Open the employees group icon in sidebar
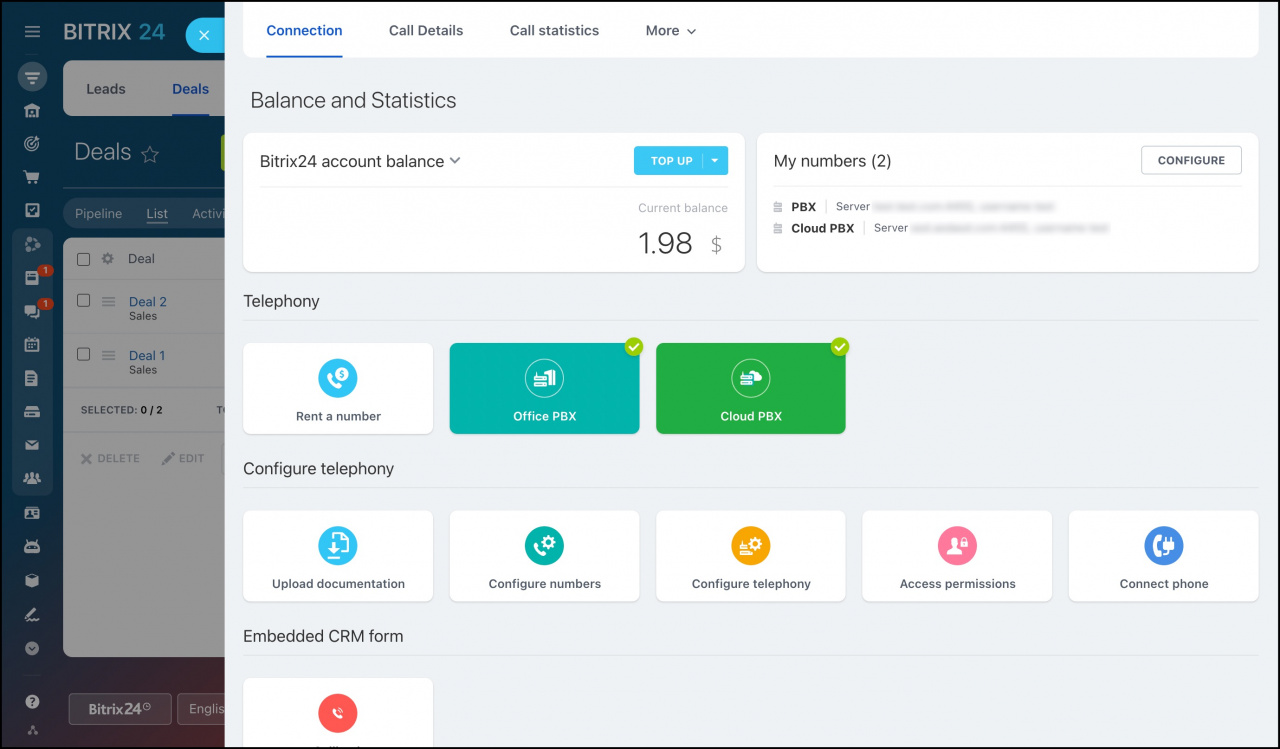 tap(32, 479)
